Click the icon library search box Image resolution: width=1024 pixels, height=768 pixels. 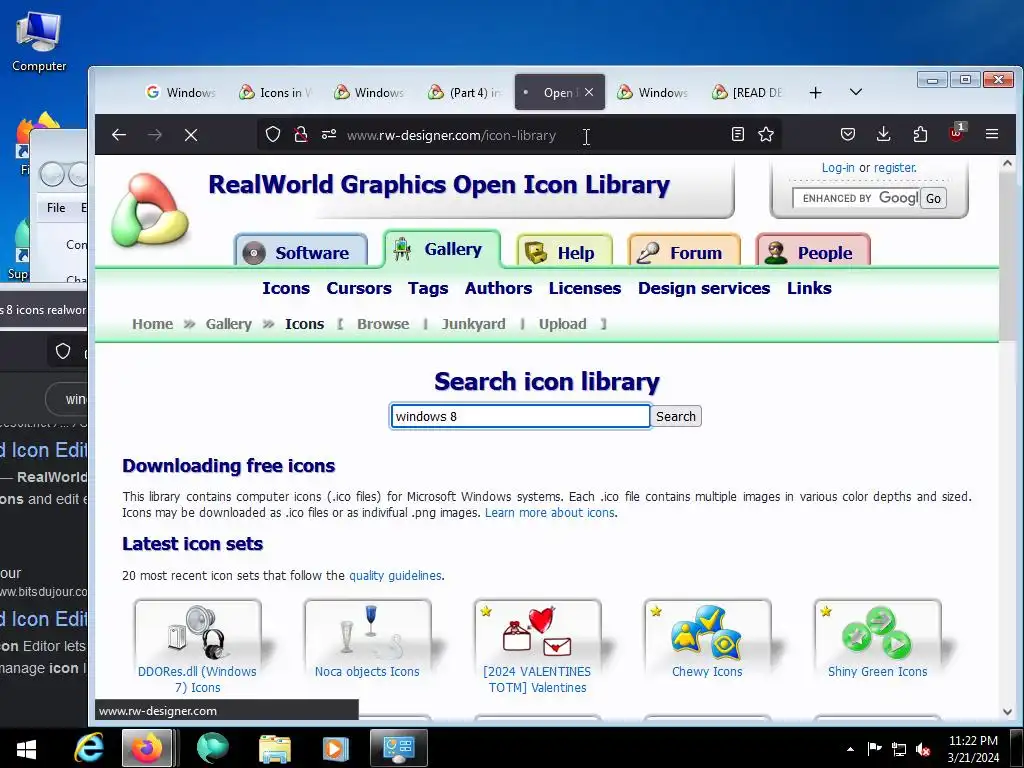point(520,416)
